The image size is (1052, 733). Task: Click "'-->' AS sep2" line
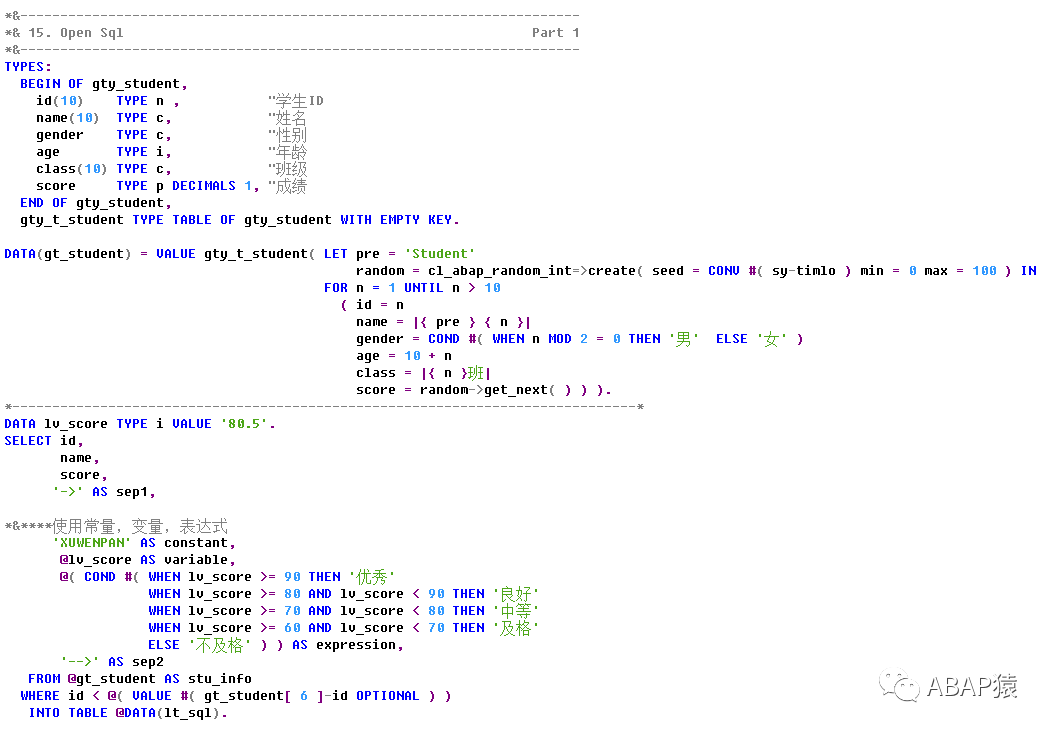click(x=112, y=662)
